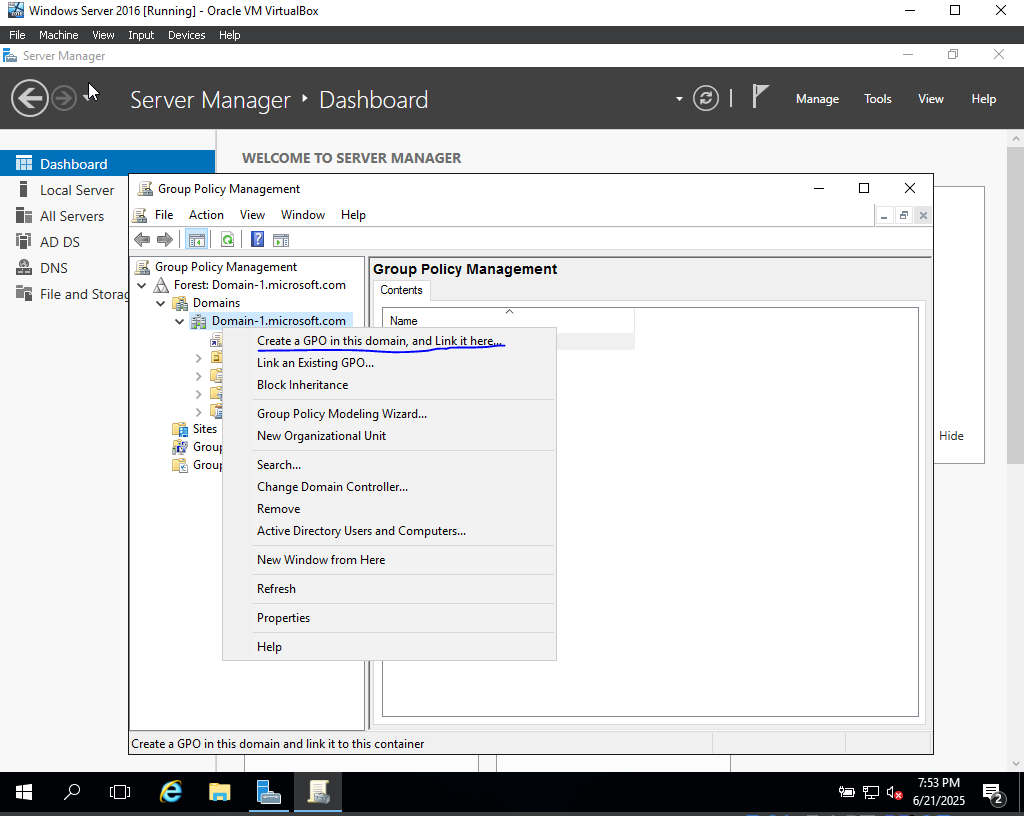Image resolution: width=1024 pixels, height=816 pixels.
Task: Open File Explorer from taskbar
Action: 219,792
